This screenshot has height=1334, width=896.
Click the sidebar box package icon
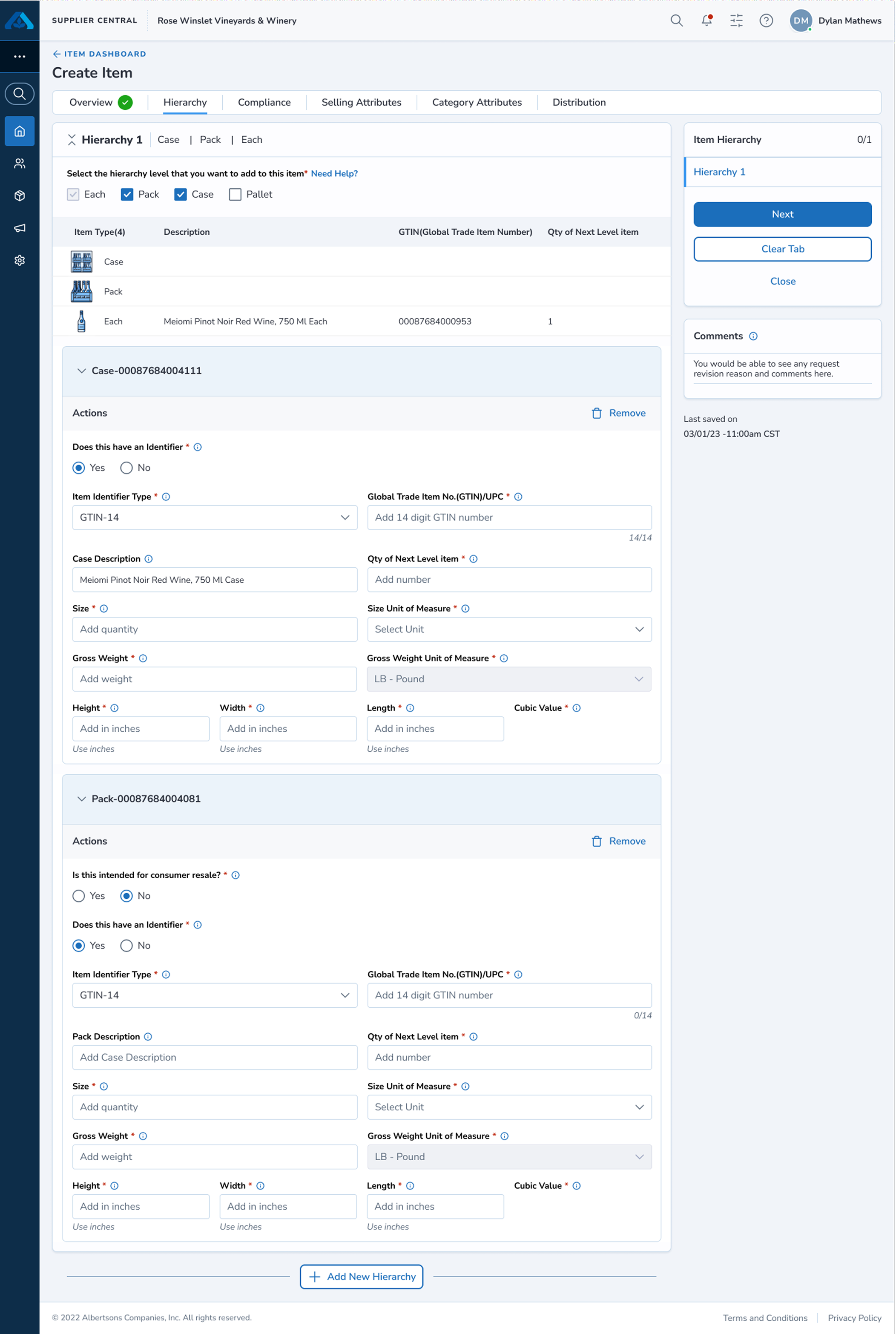pos(20,196)
